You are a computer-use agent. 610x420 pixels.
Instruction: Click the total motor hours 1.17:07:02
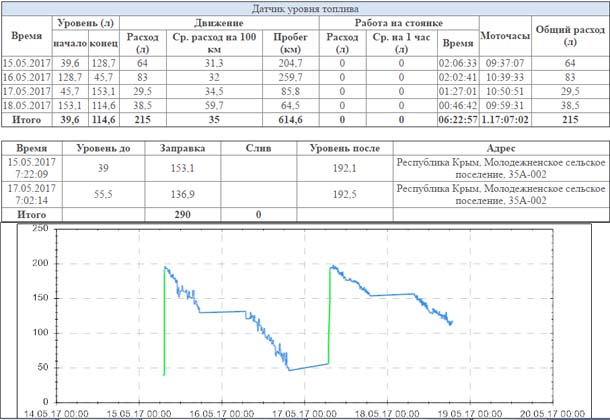point(505,118)
